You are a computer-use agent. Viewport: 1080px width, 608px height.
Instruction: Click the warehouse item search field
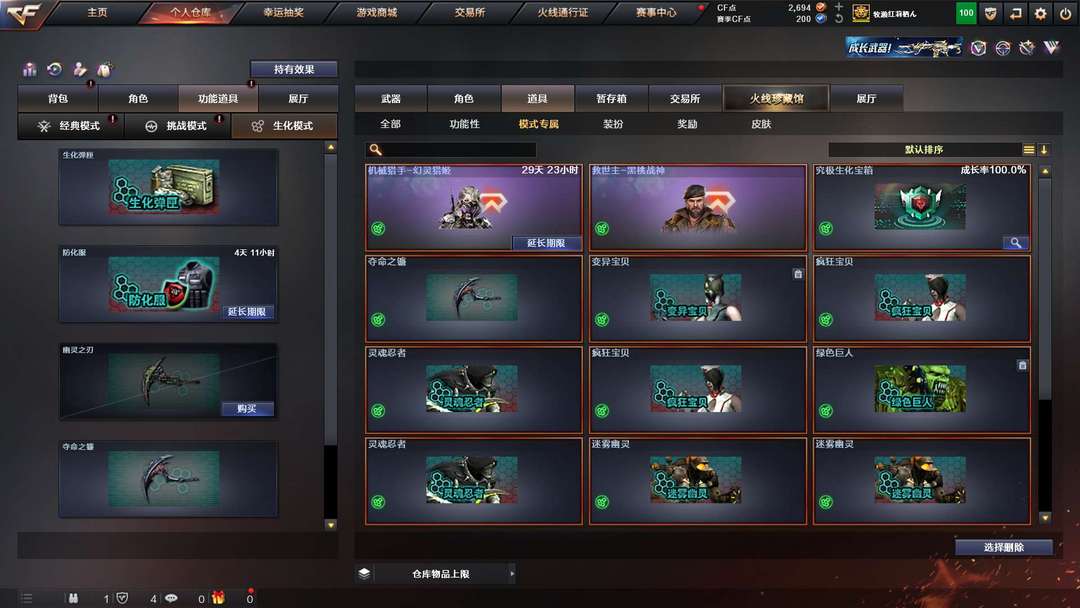pos(451,149)
